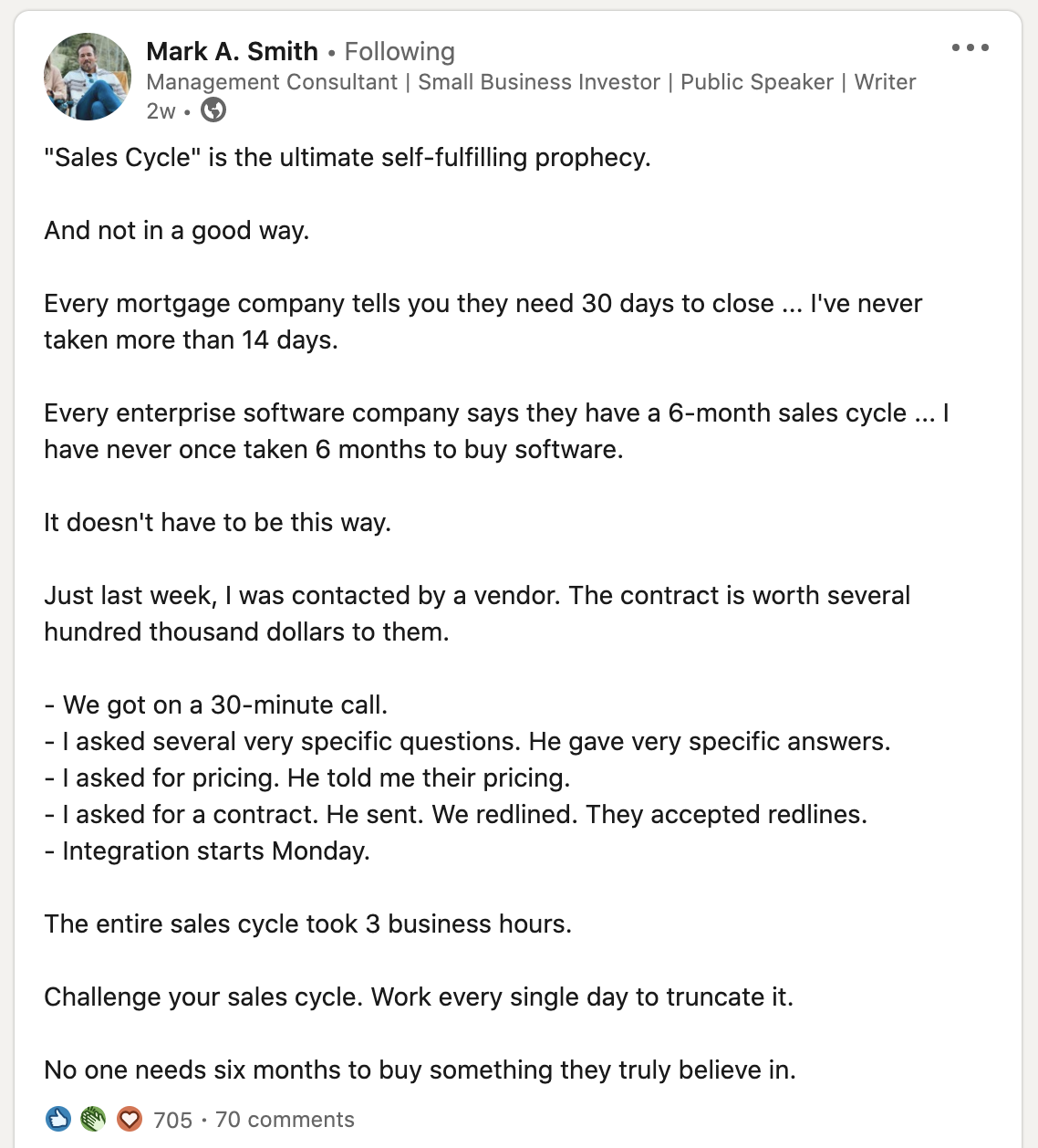Click the 705 reactions count
This screenshot has height=1148, width=1038.
pyautogui.click(x=172, y=1120)
